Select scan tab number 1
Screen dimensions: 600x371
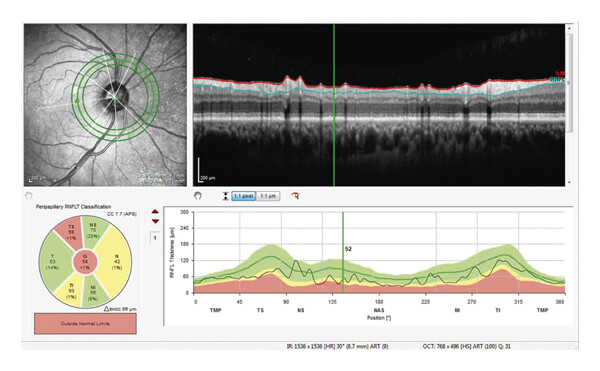coord(155,238)
